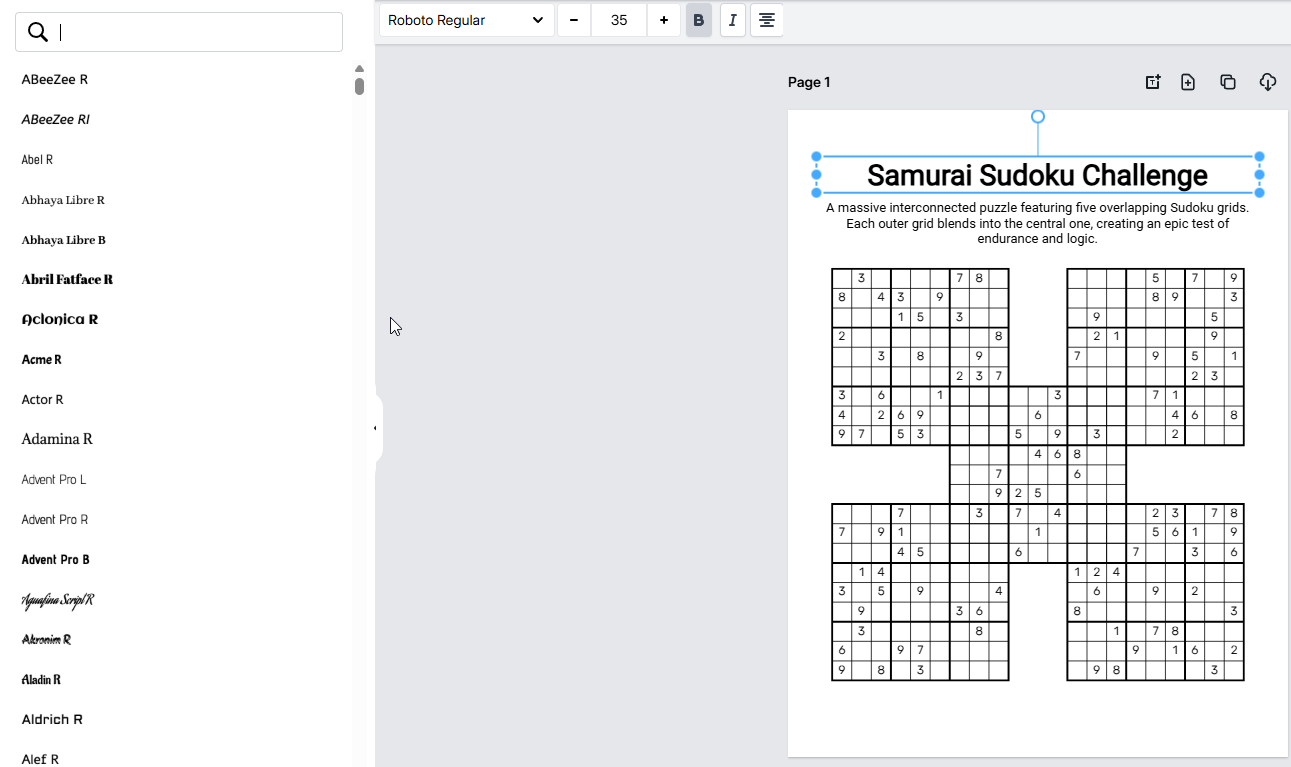
Task: Collapse the font side panel
Action: (x=375, y=428)
